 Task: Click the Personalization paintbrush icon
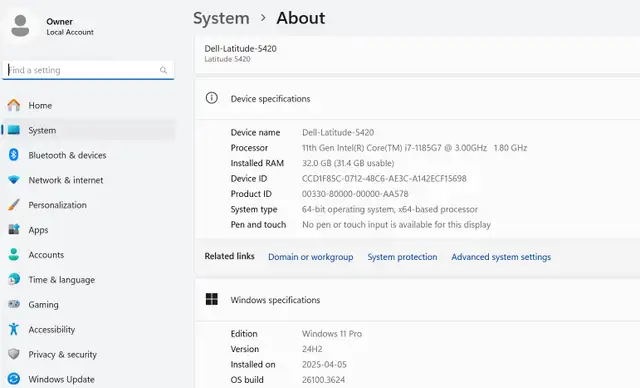pyautogui.click(x=13, y=205)
